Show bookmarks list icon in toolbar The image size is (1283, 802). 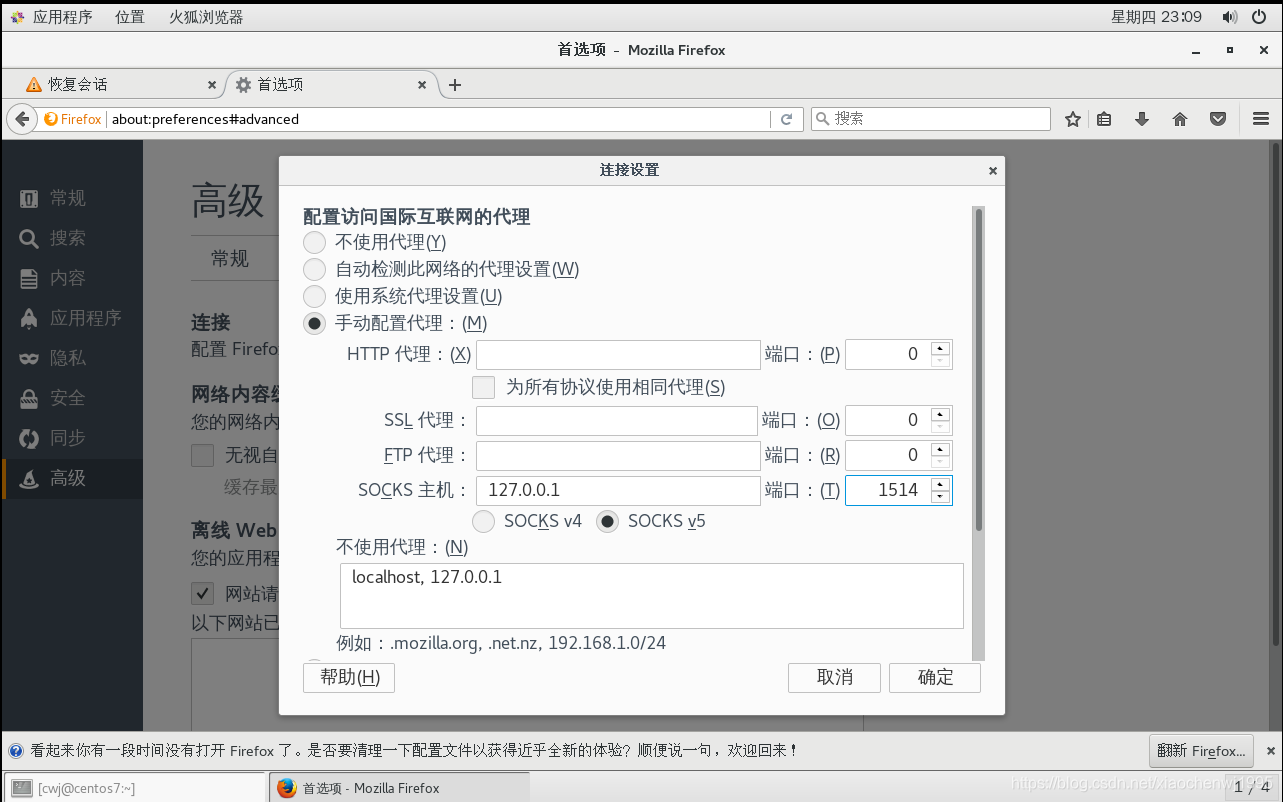point(1104,119)
